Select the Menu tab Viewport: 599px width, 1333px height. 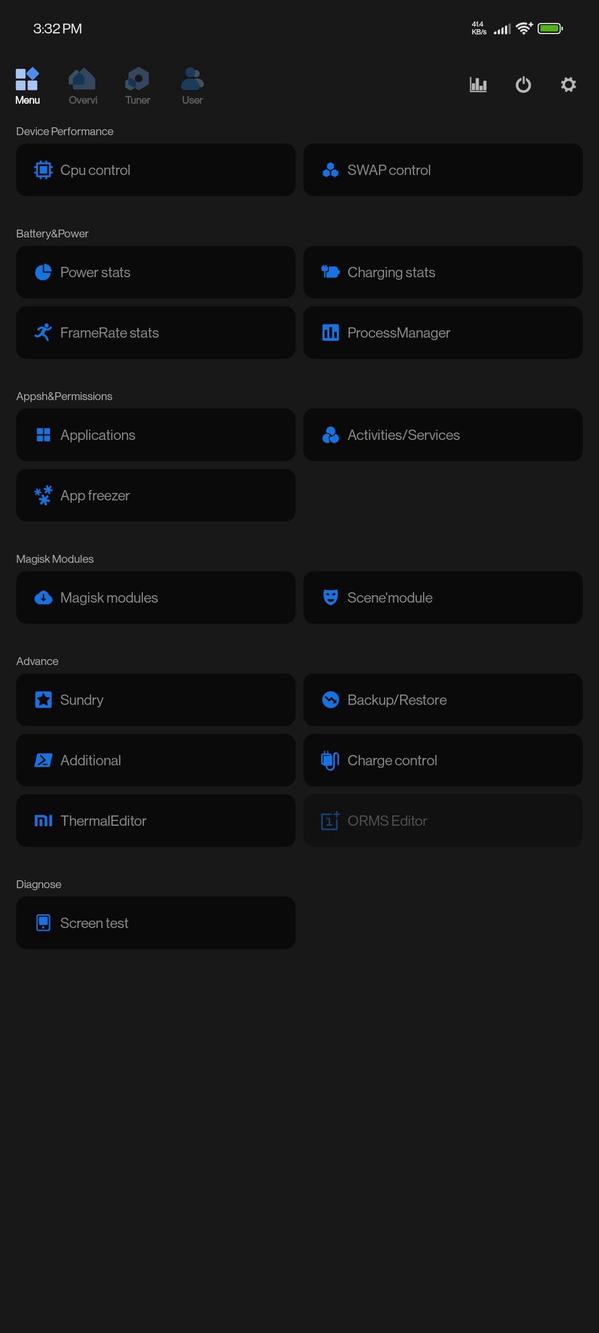(x=27, y=86)
